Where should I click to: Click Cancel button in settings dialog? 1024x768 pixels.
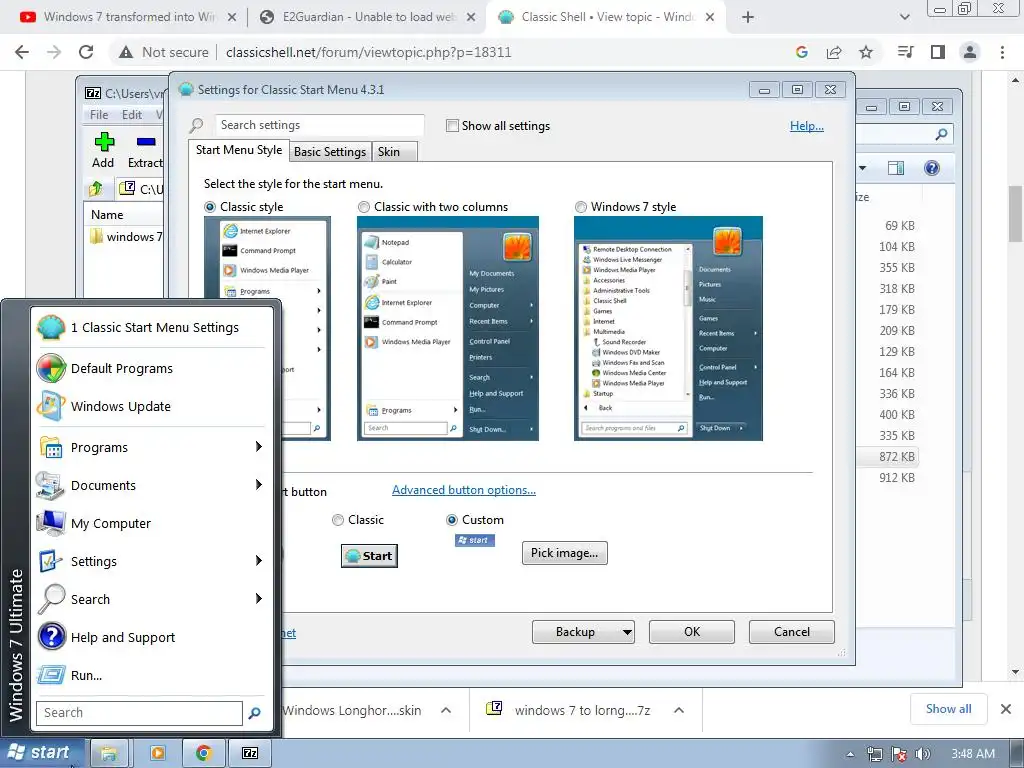[x=792, y=632]
